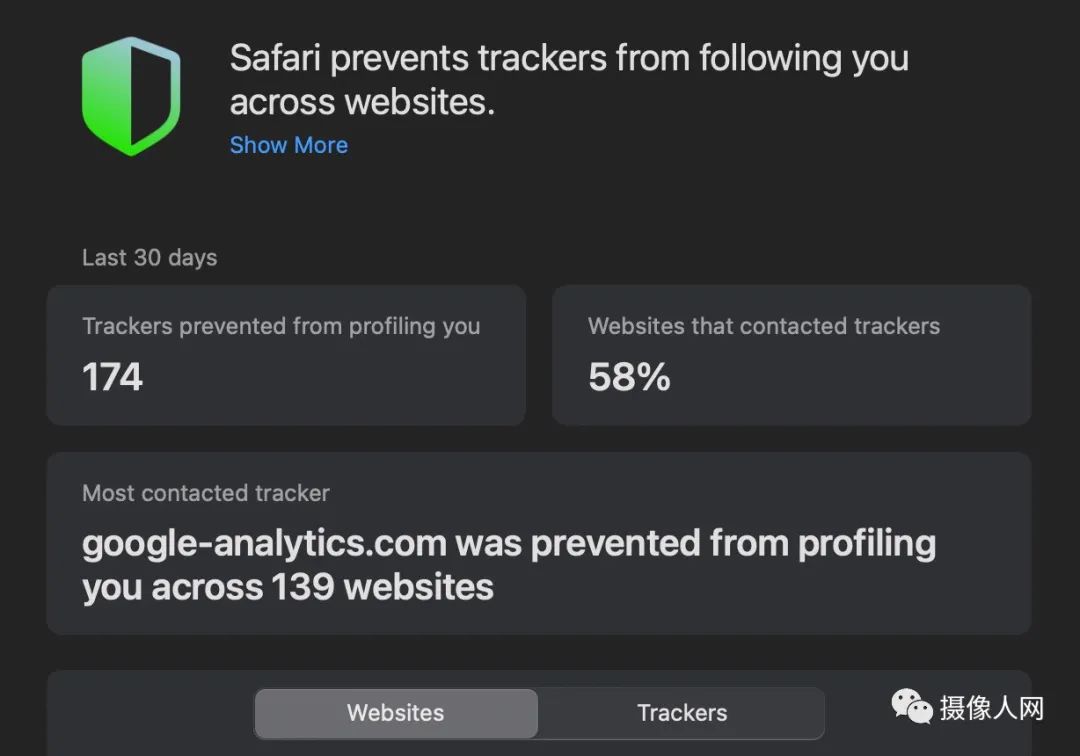Click the 'Safari prevents trackers' heading line
Viewport: 1080px width, 756px height.
[569, 58]
